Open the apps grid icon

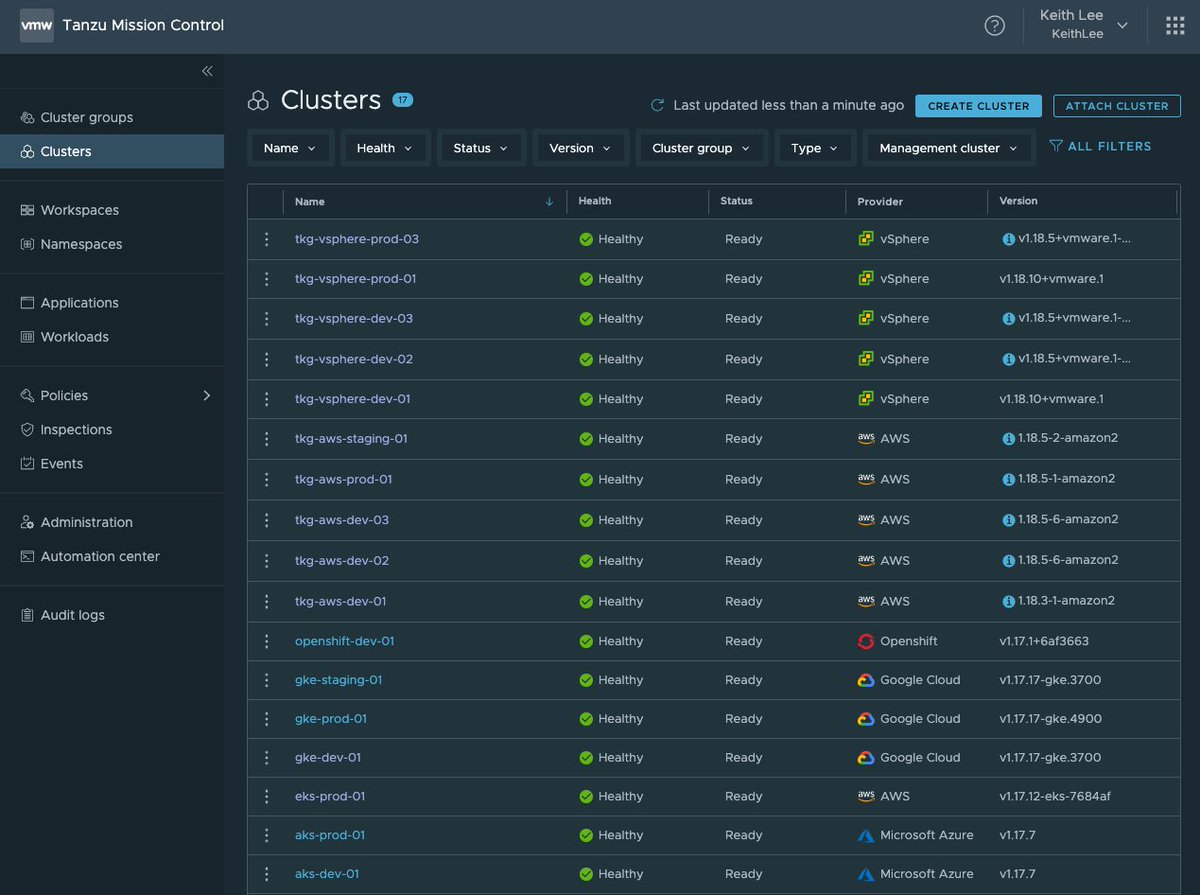click(x=1175, y=26)
